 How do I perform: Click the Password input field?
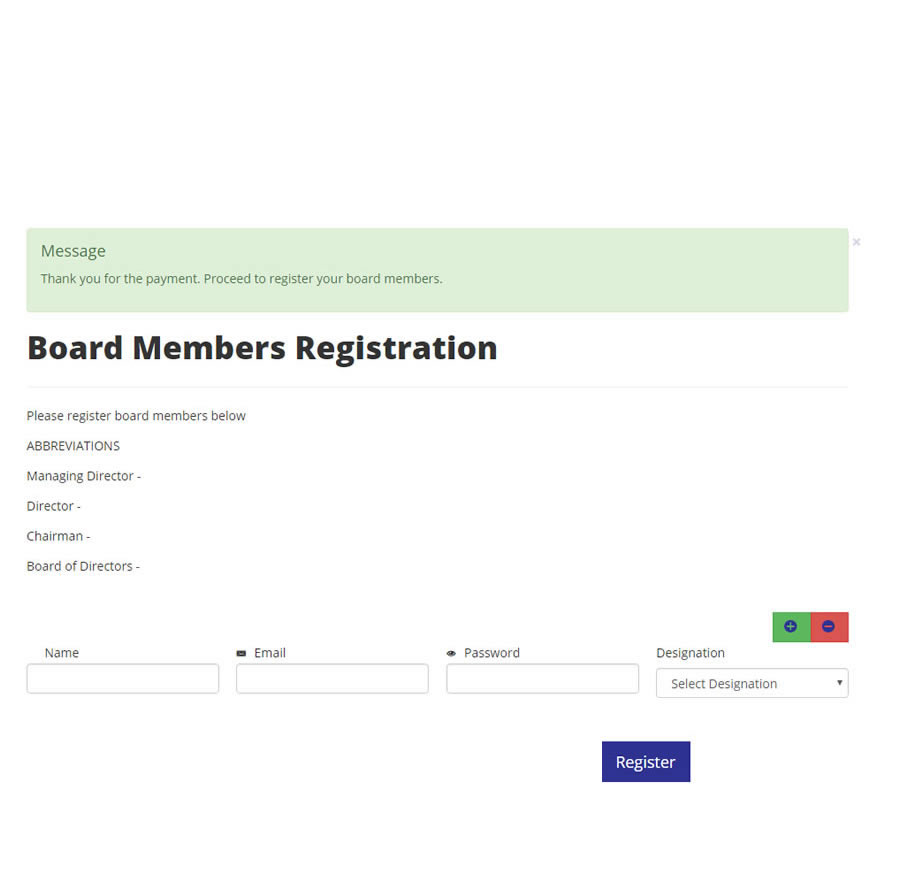point(541,678)
